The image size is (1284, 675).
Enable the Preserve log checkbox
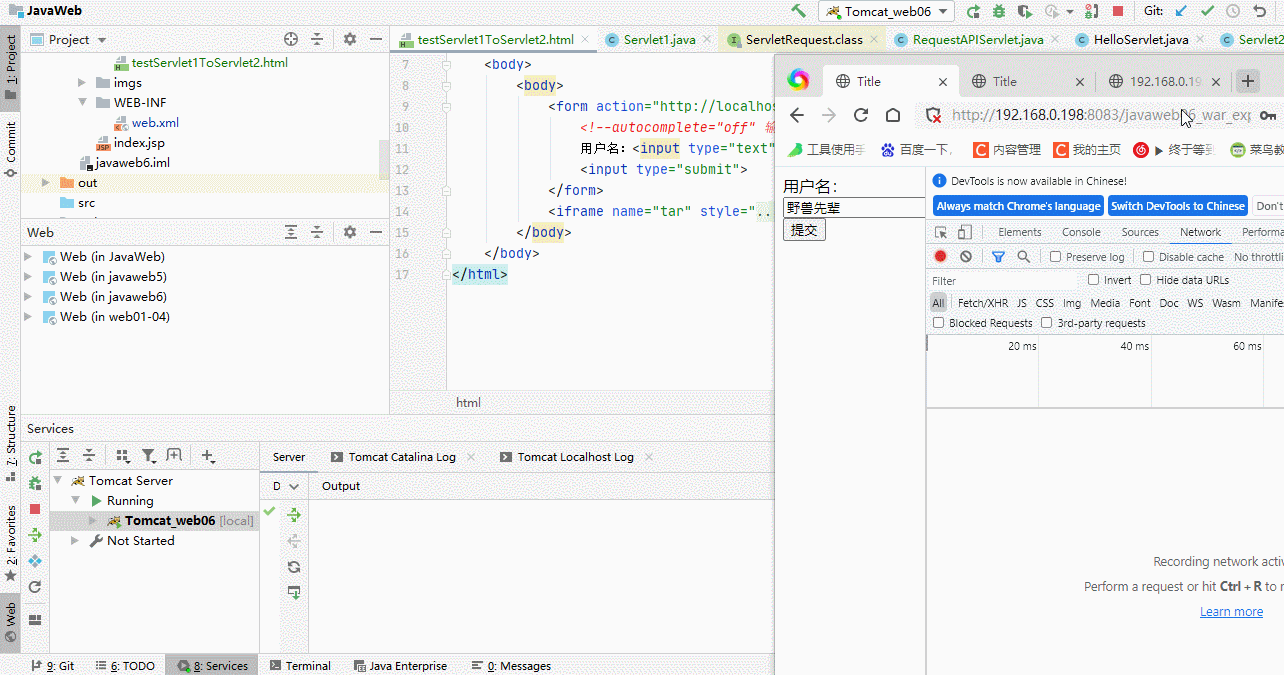(x=1055, y=257)
